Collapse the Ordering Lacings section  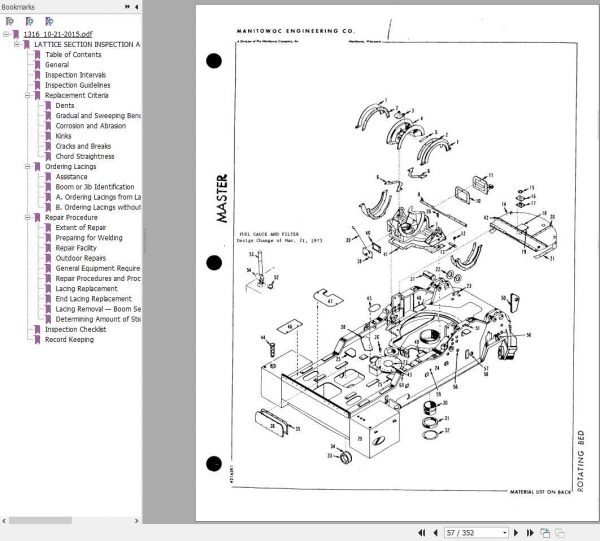27,166
